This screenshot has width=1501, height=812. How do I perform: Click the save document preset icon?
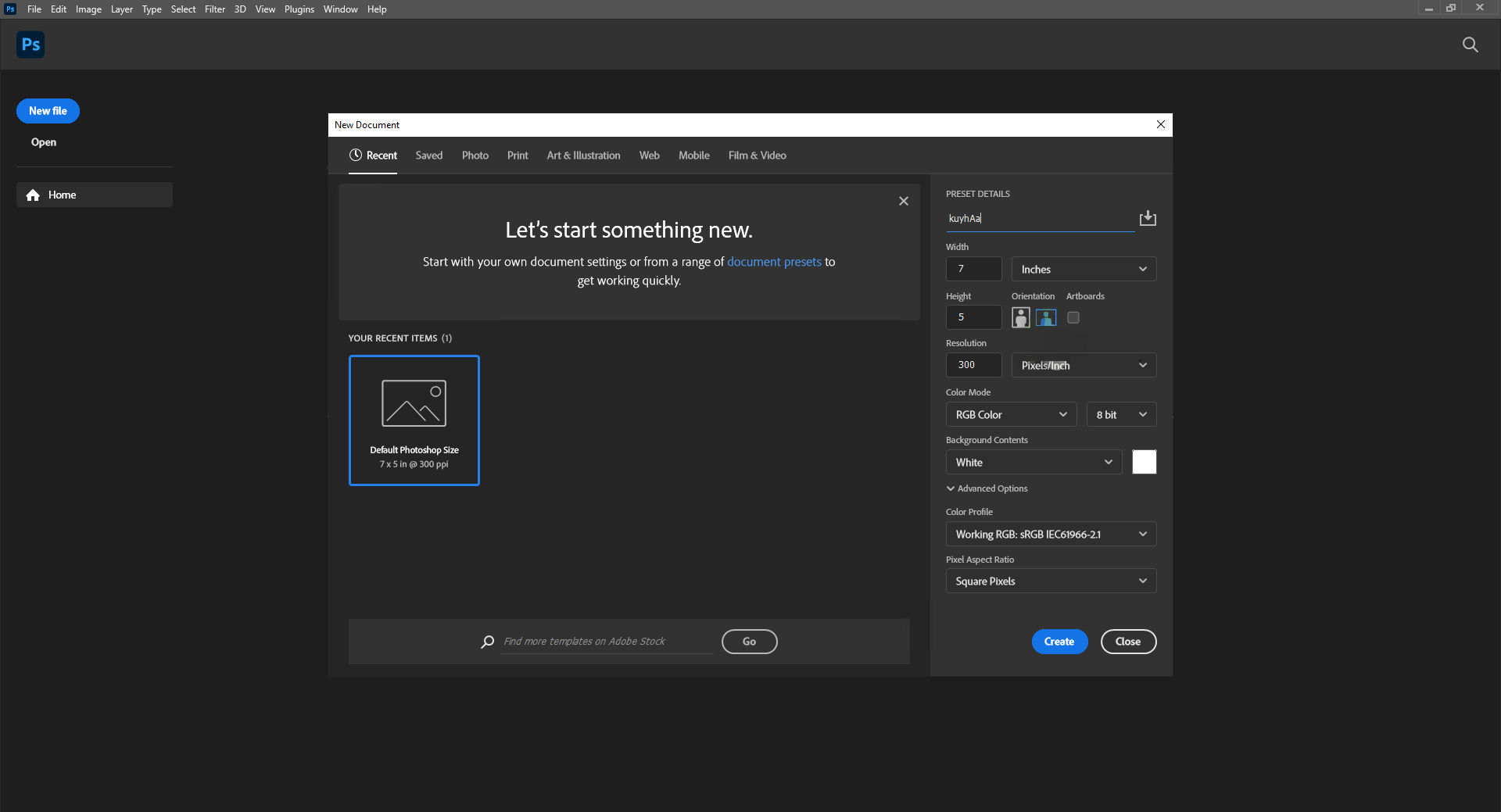1148,218
